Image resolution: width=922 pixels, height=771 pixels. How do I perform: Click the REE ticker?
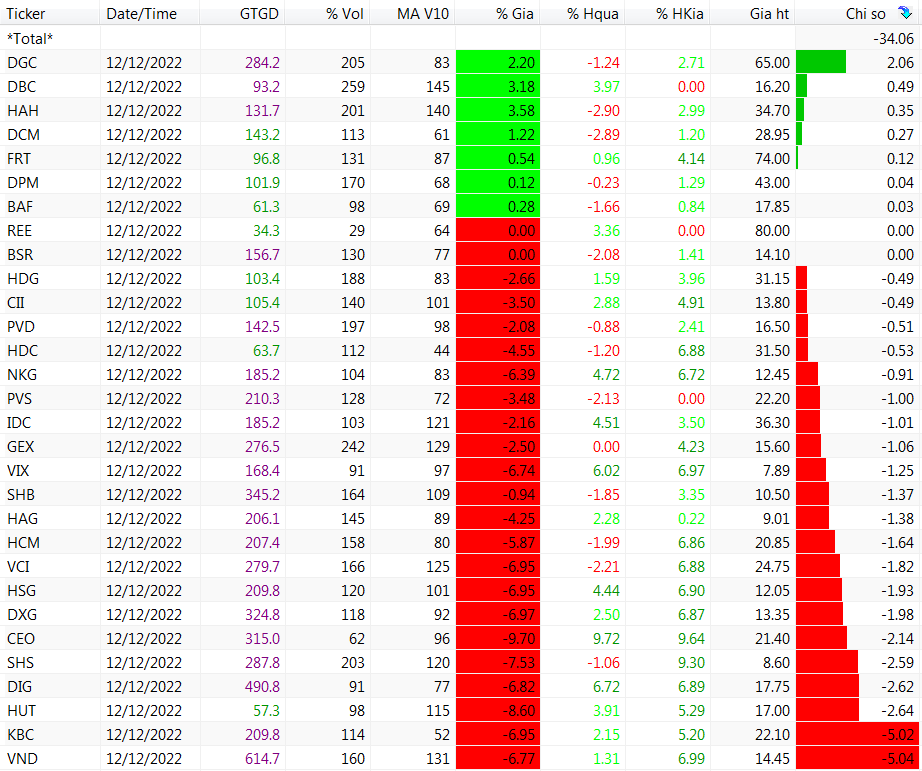19,231
